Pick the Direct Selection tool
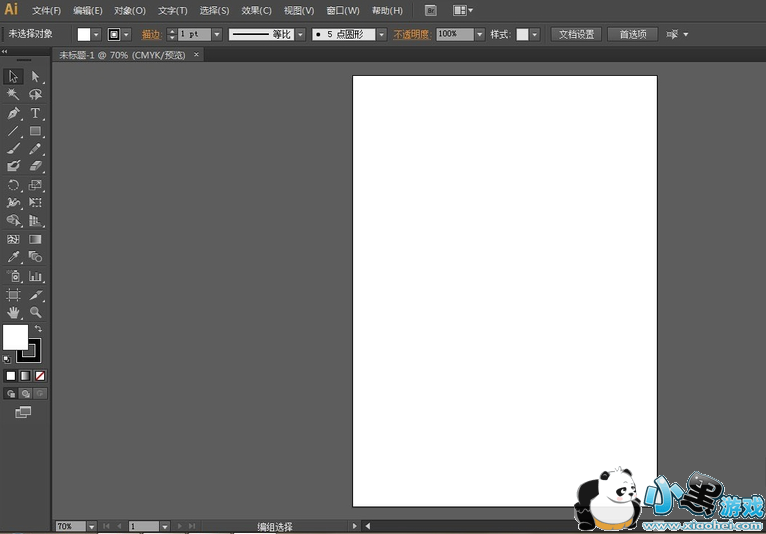Screen dimensions: 766x534 [36, 76]
